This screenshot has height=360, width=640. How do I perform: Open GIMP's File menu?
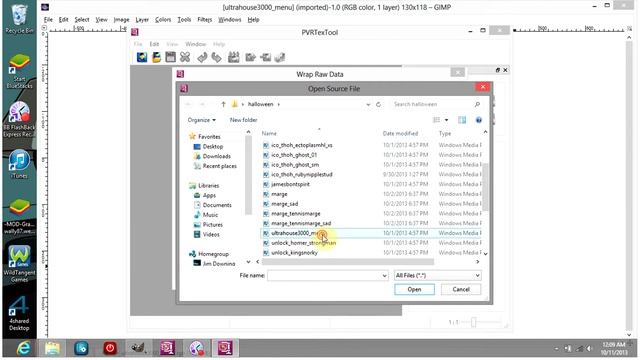tap(48, 20)
